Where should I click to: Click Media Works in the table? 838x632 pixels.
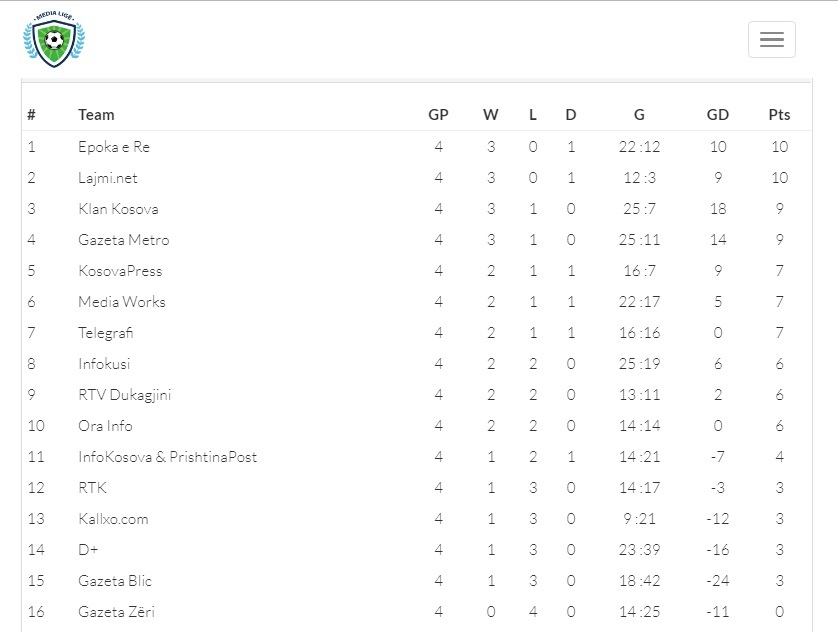pos(122,302)
